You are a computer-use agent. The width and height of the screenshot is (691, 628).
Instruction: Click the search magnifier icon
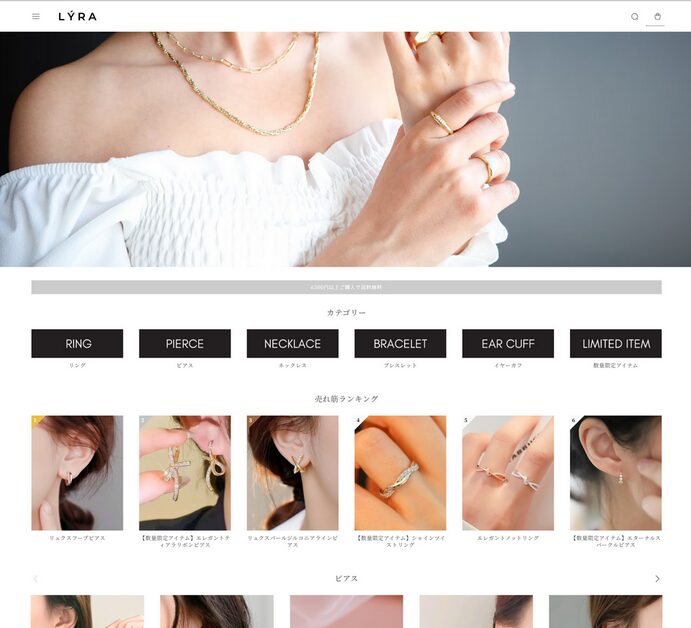tap(634, 16)
